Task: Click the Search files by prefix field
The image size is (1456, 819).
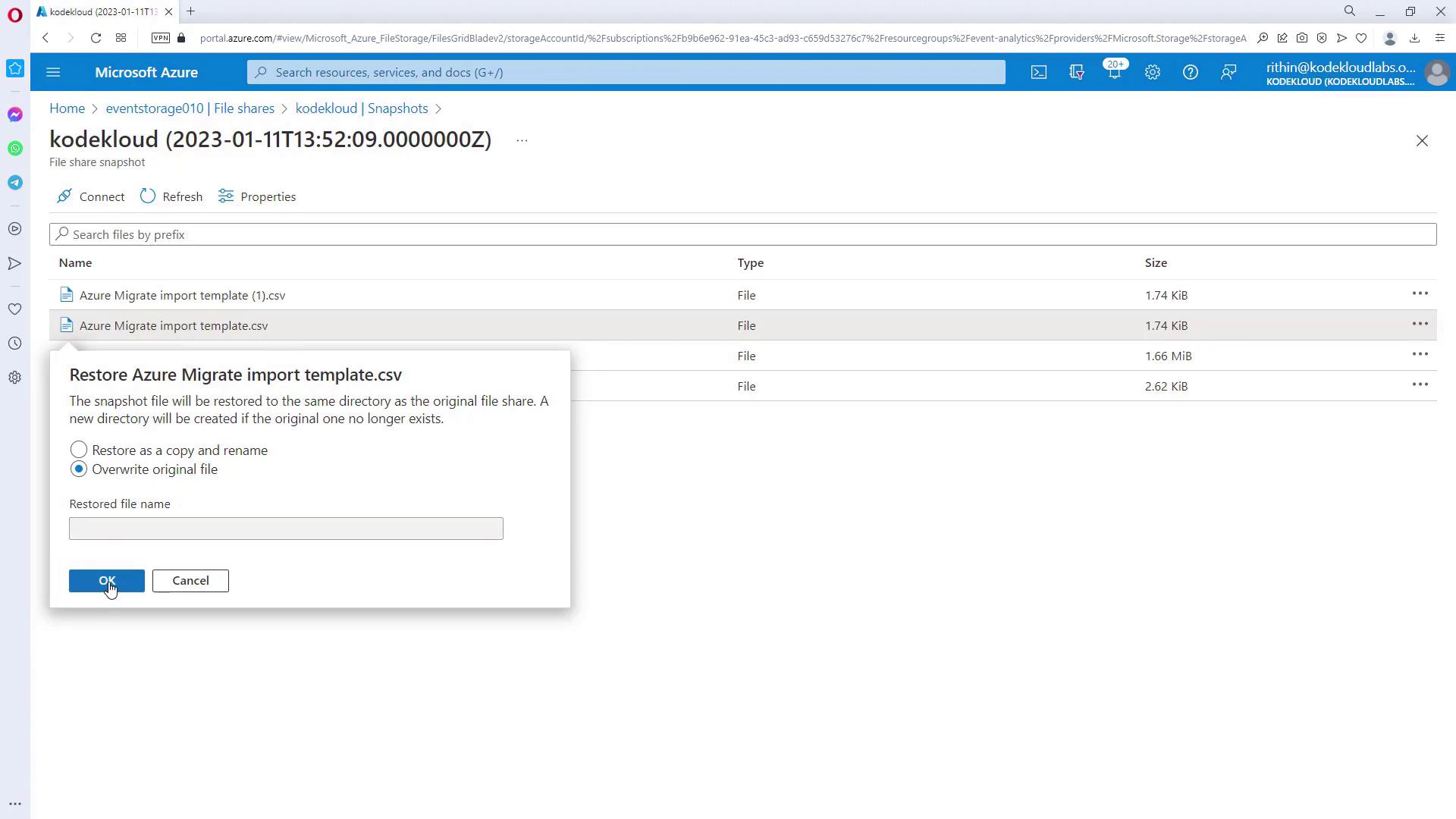Action: tap(743, 234)
